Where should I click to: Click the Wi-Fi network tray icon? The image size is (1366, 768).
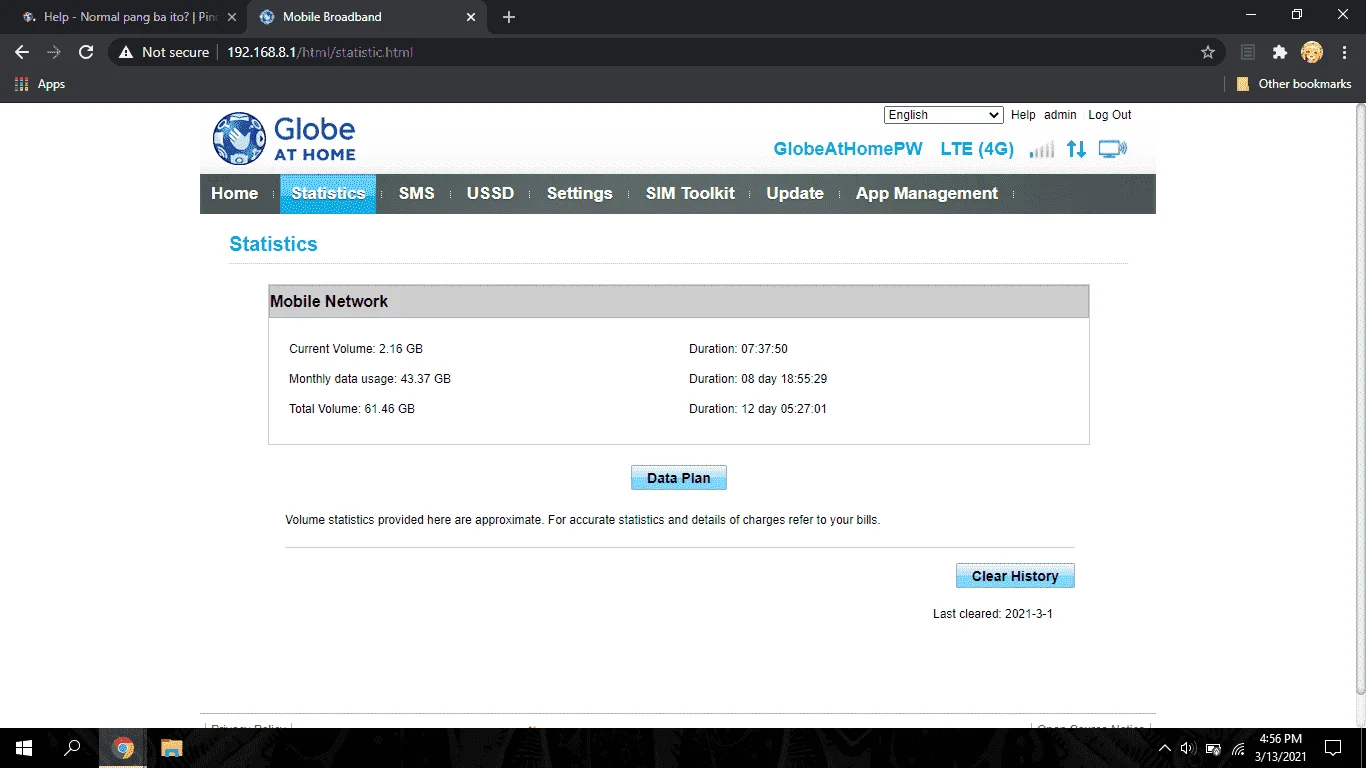[1238, 748]
